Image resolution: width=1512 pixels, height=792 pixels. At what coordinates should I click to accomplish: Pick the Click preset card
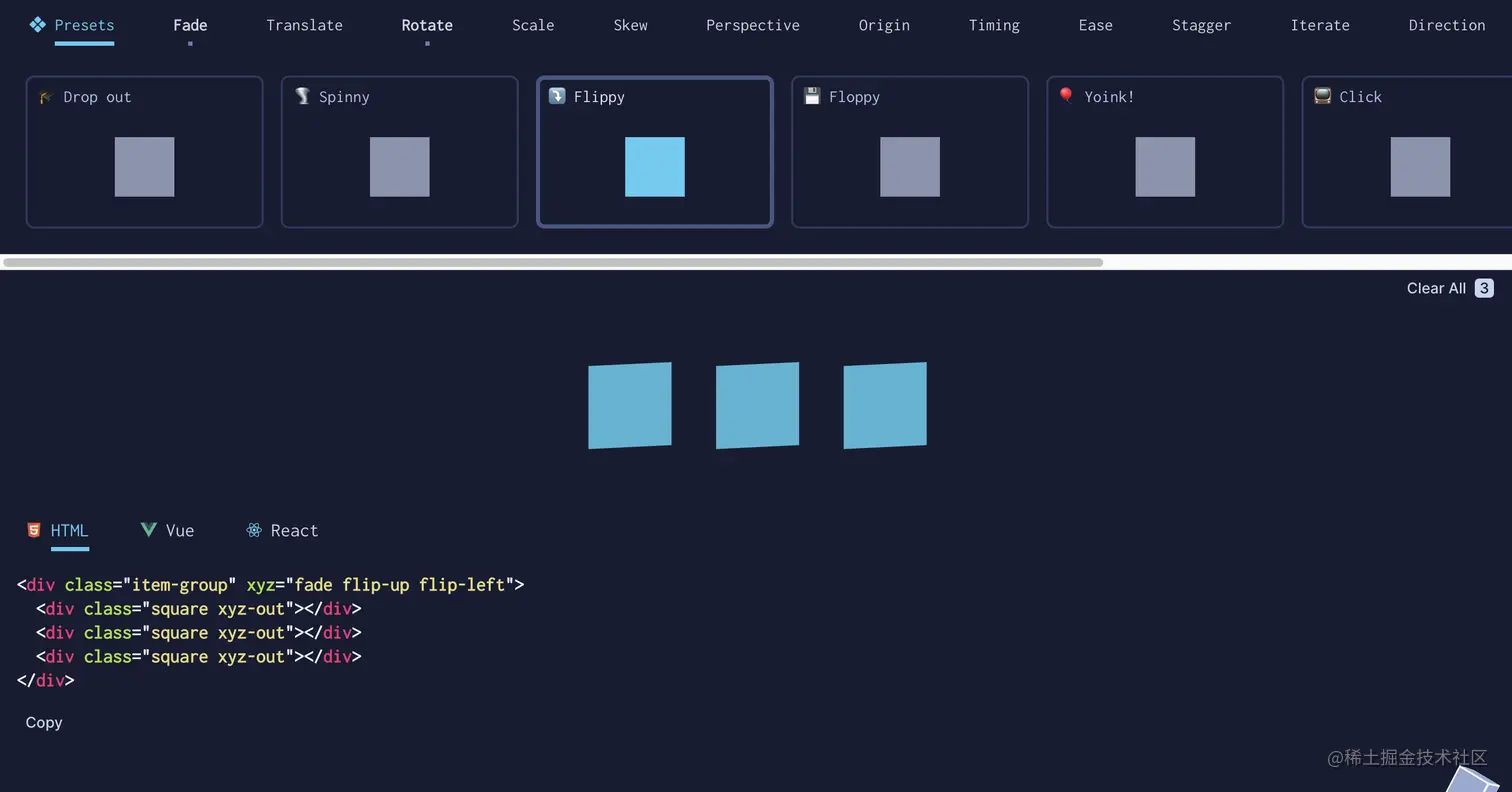click(x=1407, y=152)
